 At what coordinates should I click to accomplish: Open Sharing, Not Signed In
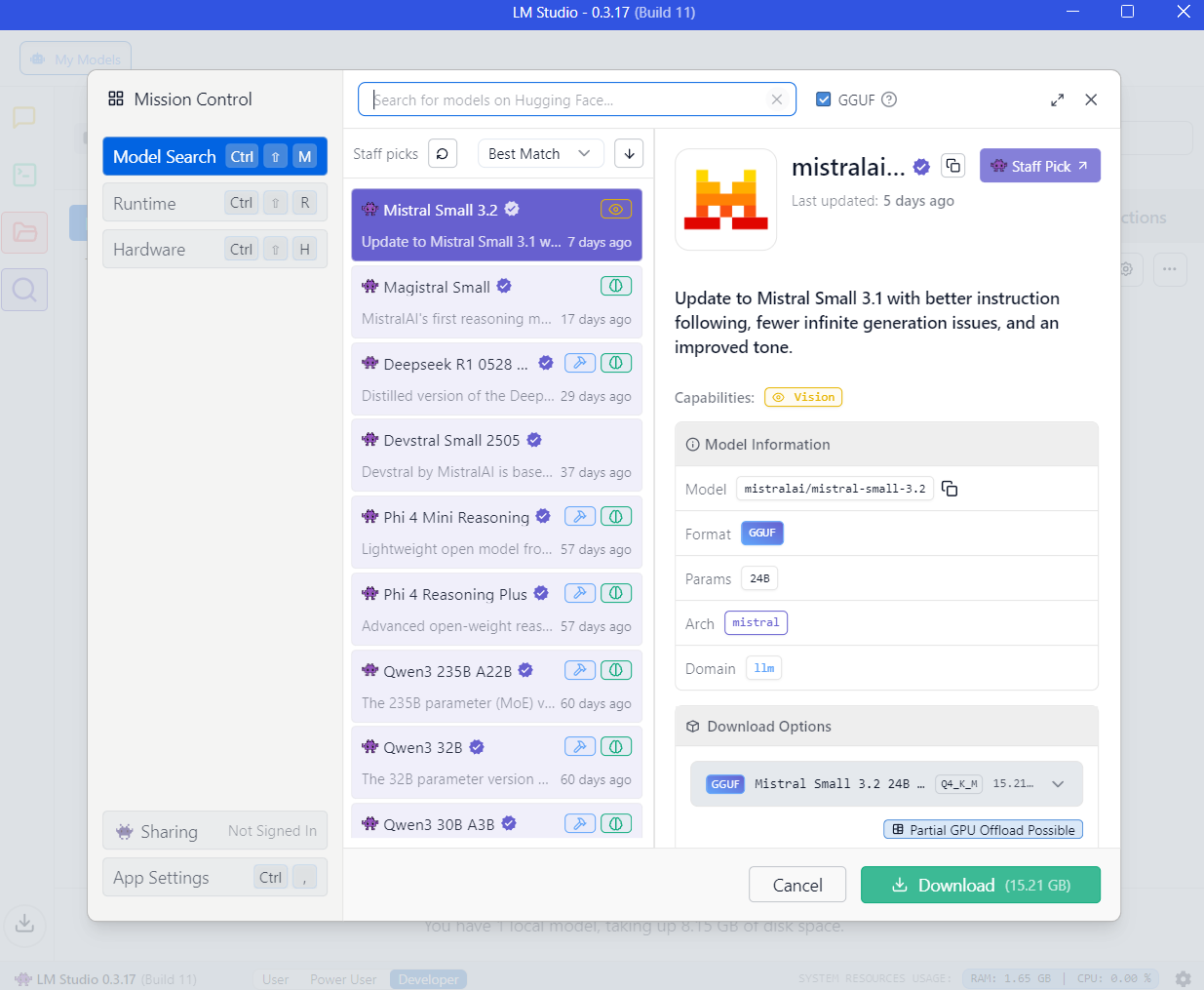[214, 831]
